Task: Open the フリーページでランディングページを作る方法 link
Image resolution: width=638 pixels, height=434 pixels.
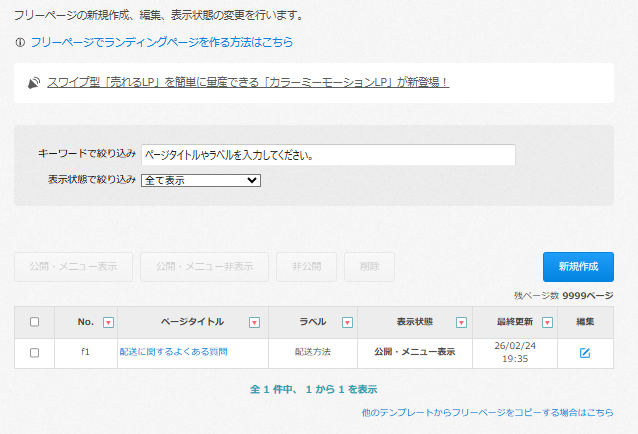Action: tap(162, 43)
